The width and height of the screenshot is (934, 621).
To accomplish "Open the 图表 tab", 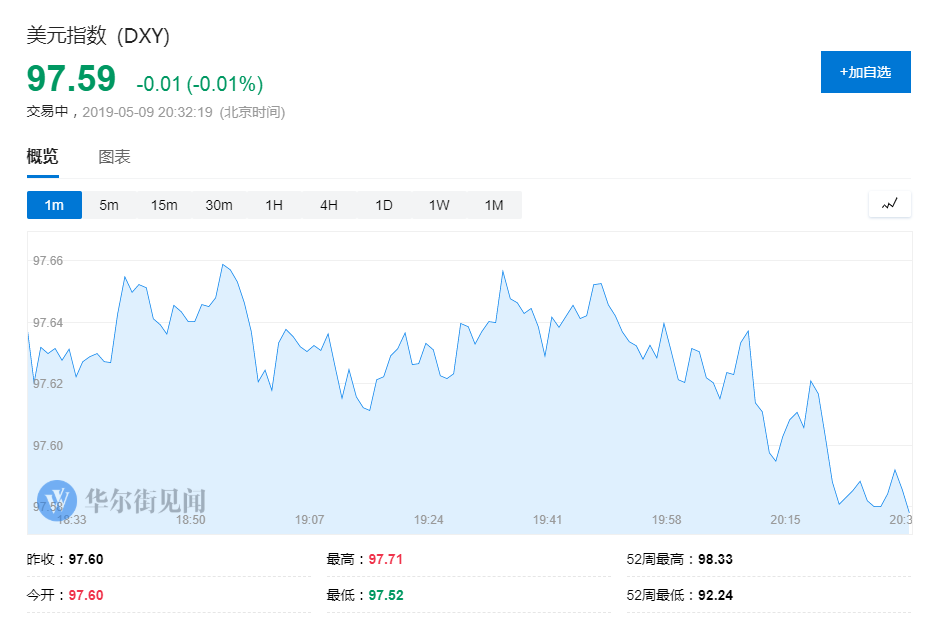I will point(114,157).
